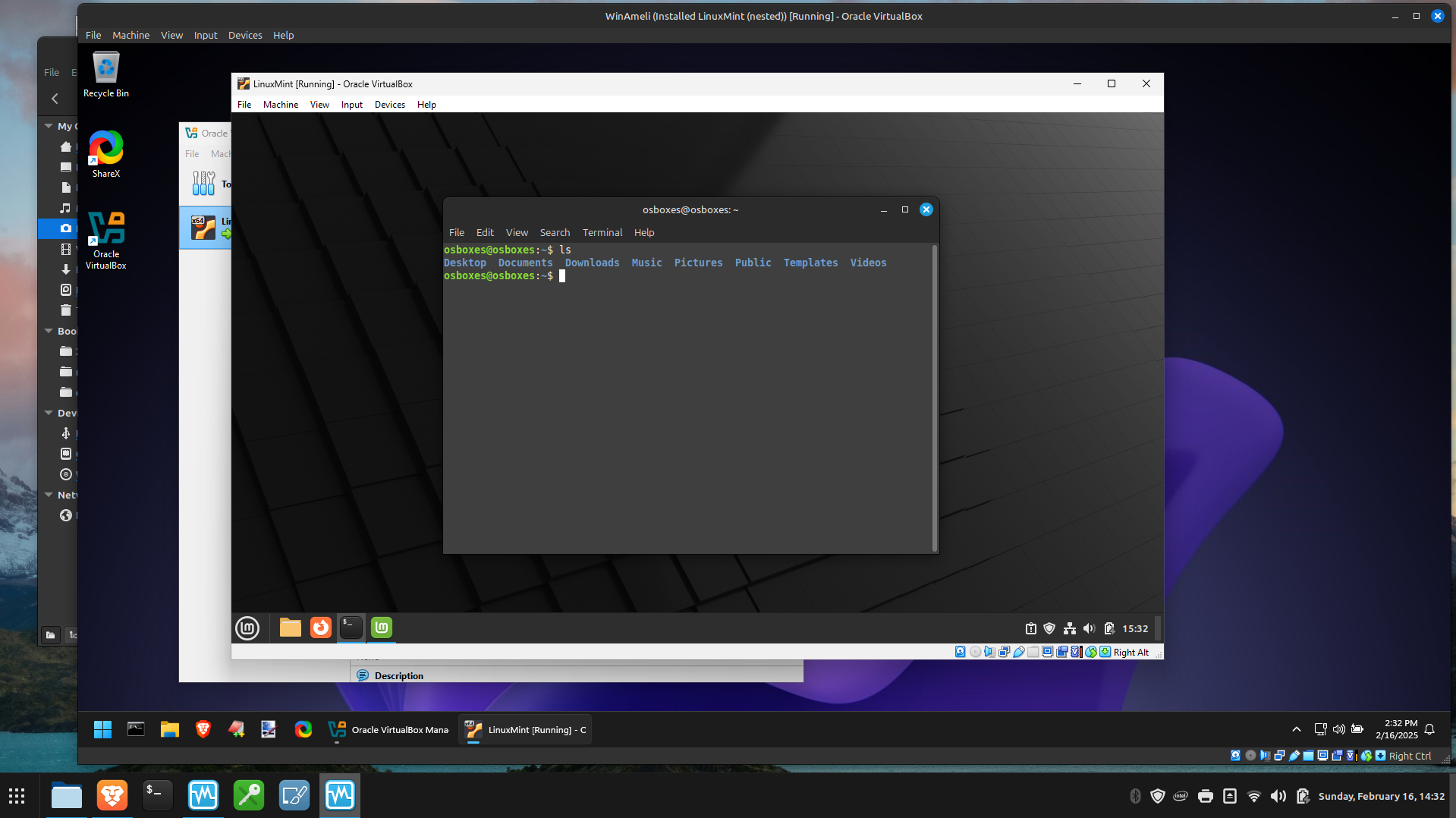The width and height of the screenshot is (1456, 818).
Task: Click host Wi-Fi tray icon
Action: coord(1254,796)
